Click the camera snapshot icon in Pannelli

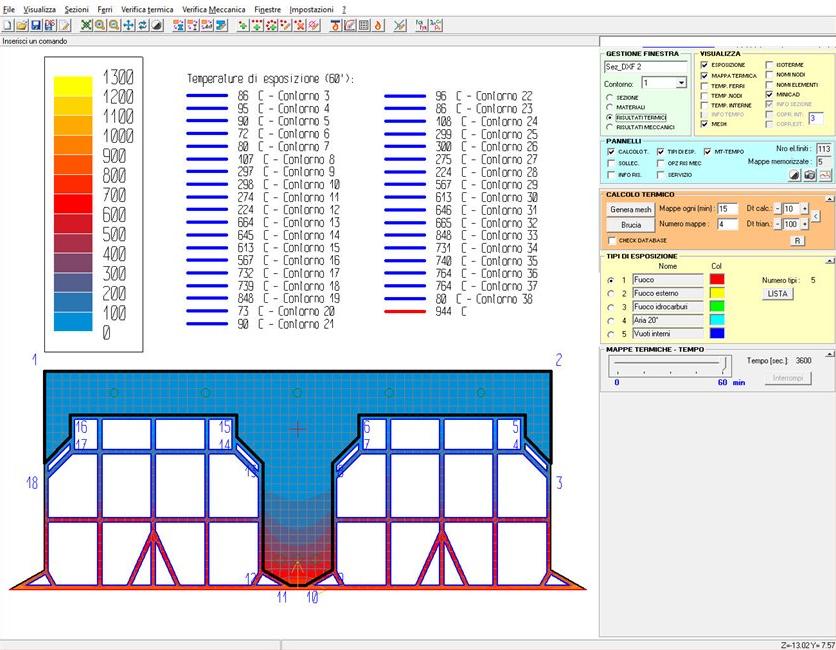(809, 175)
